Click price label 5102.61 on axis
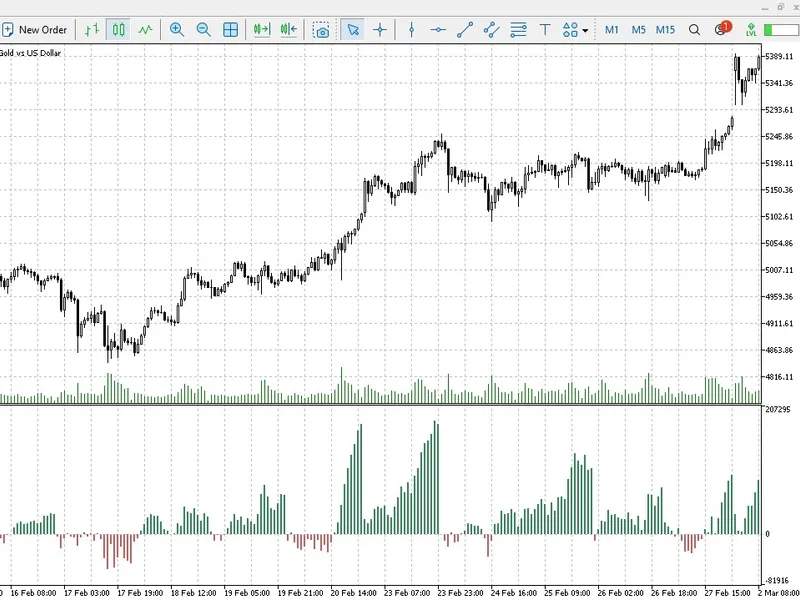 [779, 216]
